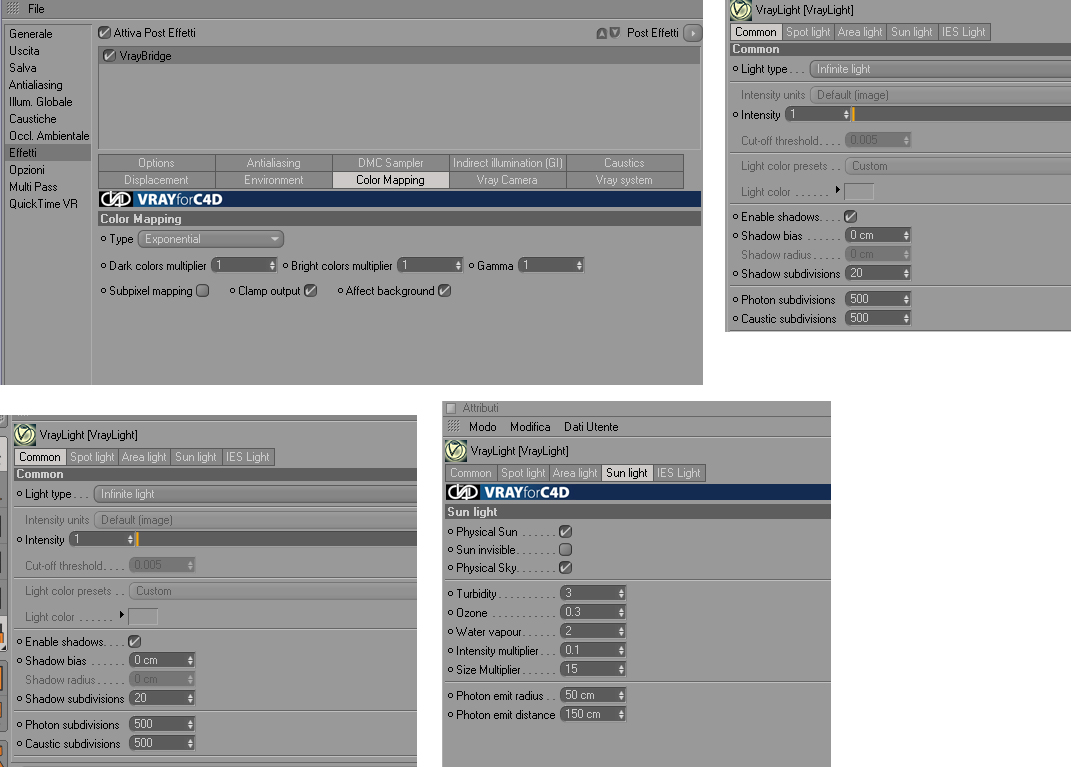The image size is (1071, 767).
Task: Toggle the VrayBridge effect checkbox
Action: pyautogui.click(x=109, y=56)
